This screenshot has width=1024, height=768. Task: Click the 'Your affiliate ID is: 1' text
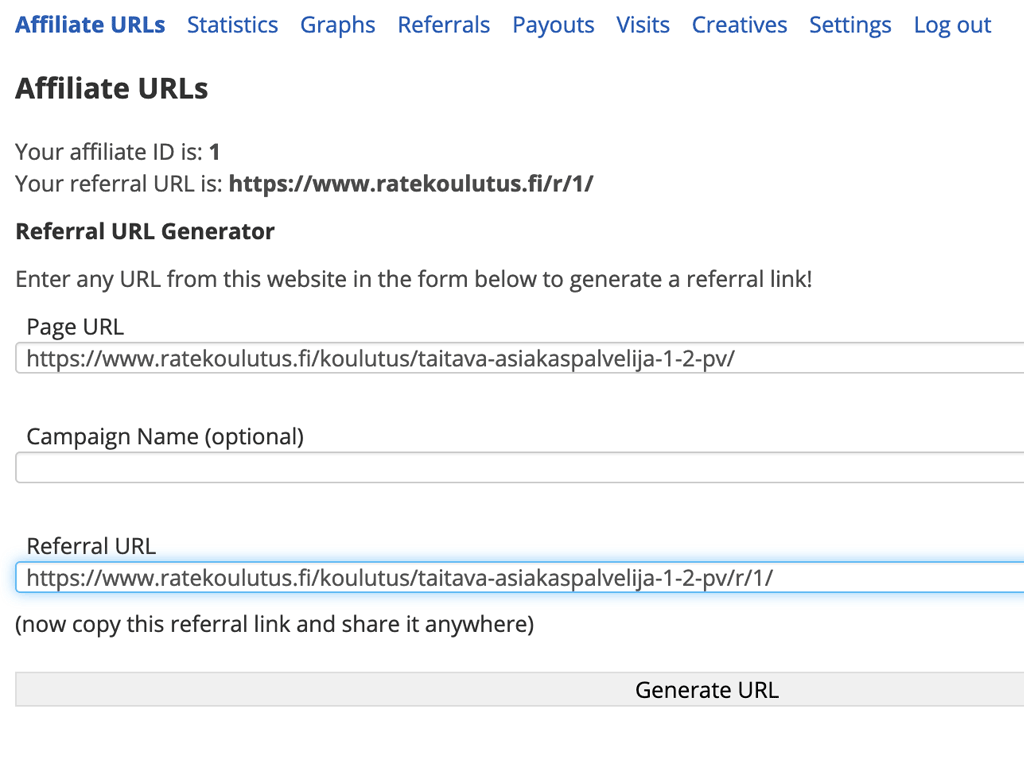(x=118, y=152)
